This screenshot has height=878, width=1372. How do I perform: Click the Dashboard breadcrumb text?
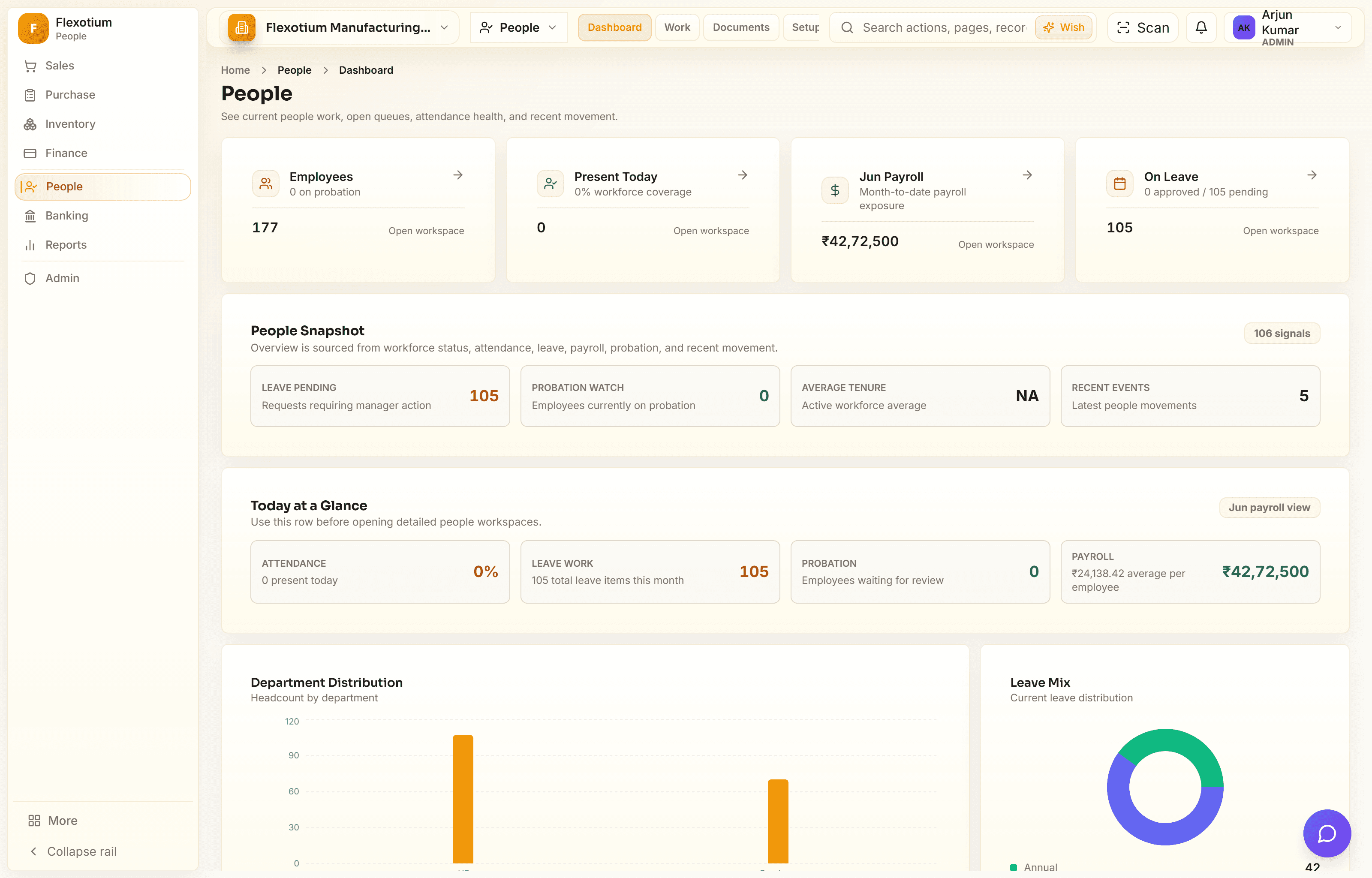point(366,70)
